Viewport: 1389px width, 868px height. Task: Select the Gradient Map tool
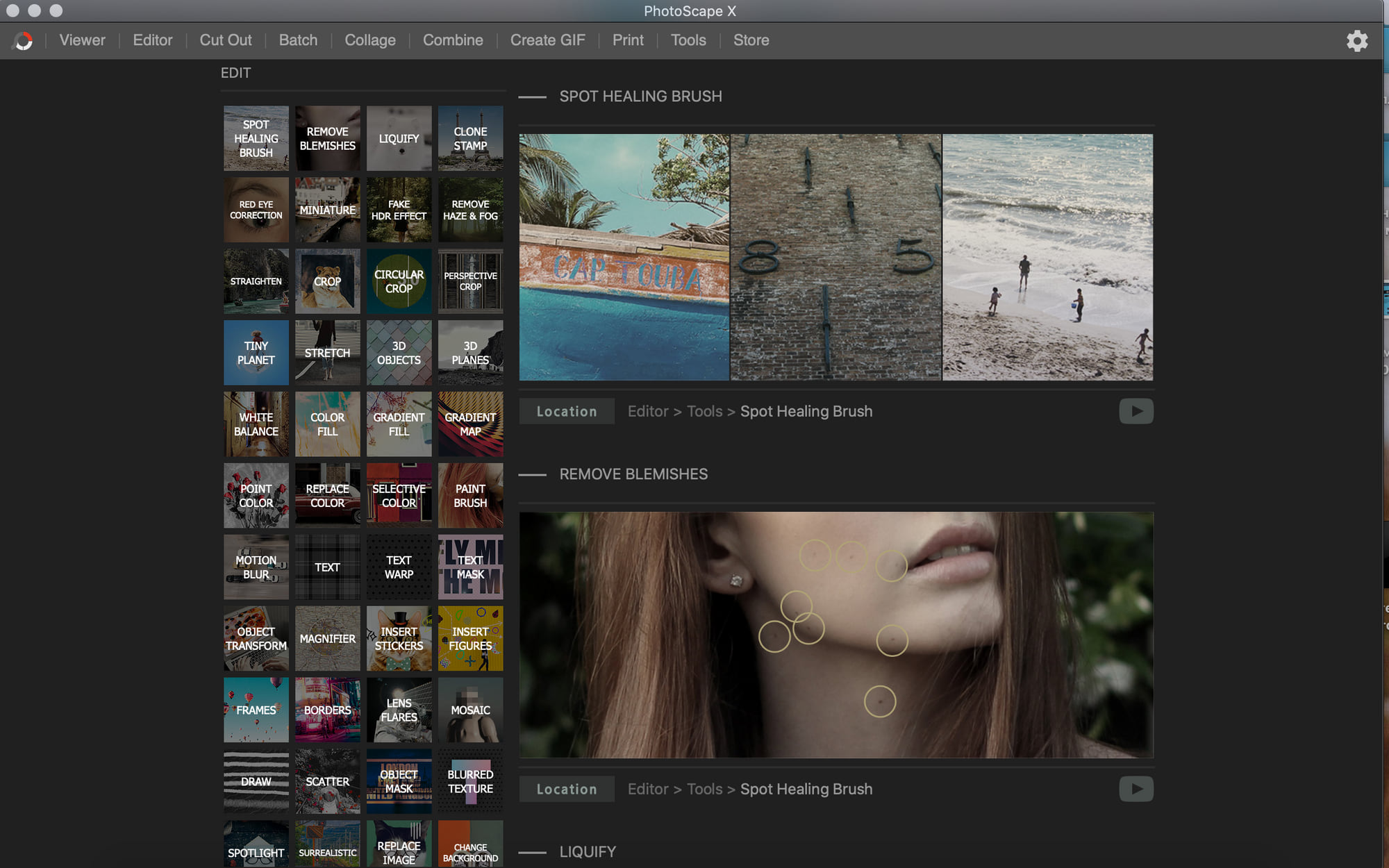470,423
